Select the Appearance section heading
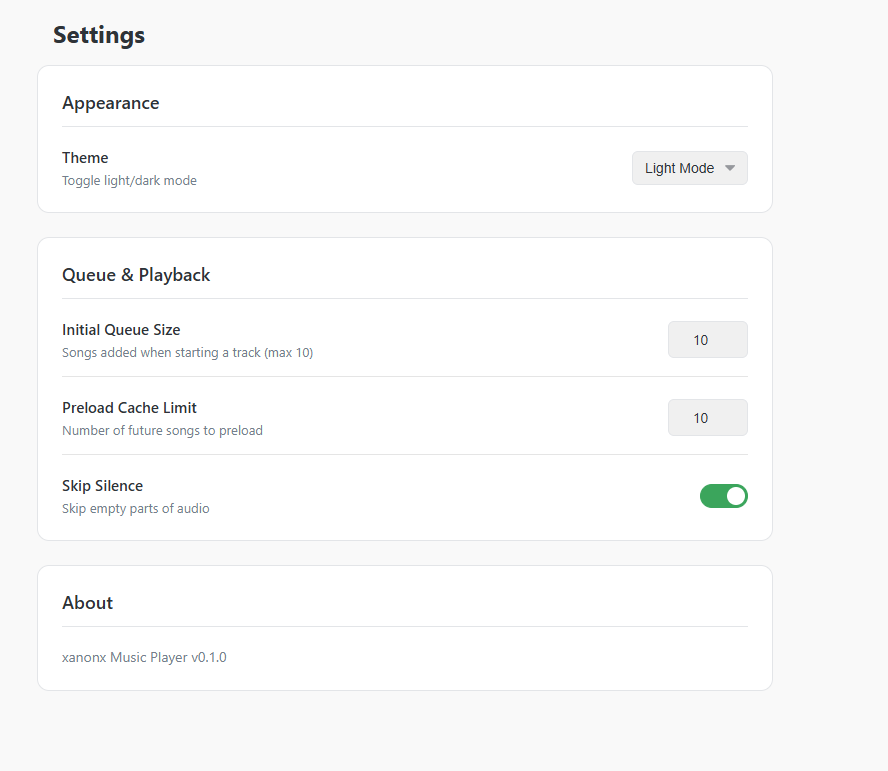 (110, 103)
